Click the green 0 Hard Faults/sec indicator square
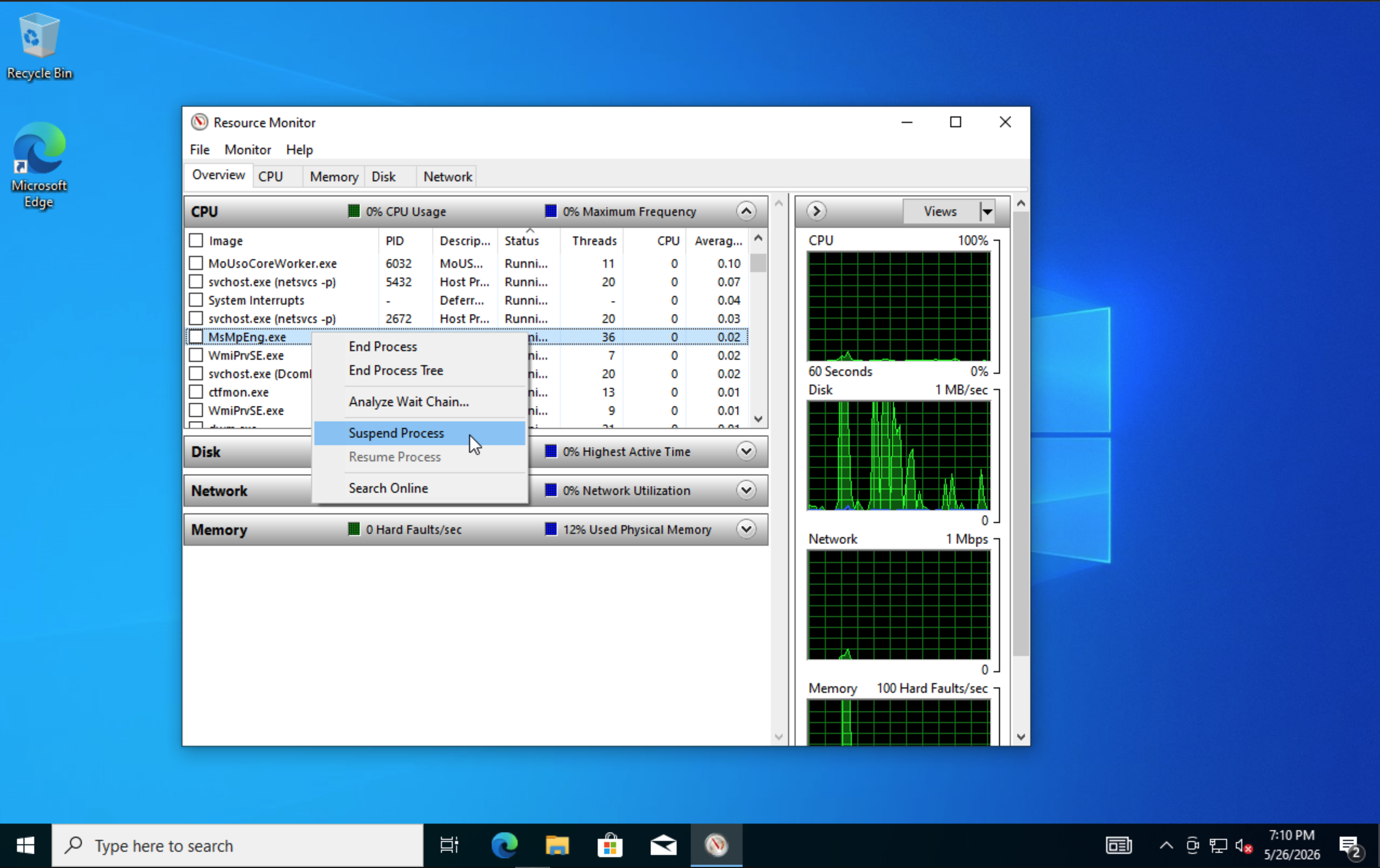 point(354,529)
